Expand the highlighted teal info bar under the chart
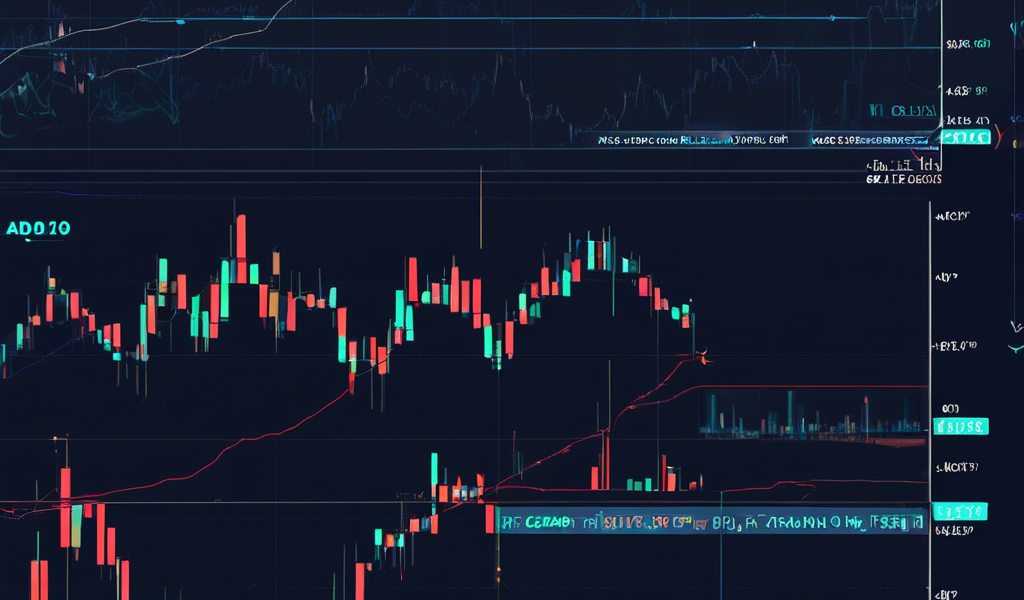Image resolution: width=1024 pixels, height=600 pixels. click(708, 522)
